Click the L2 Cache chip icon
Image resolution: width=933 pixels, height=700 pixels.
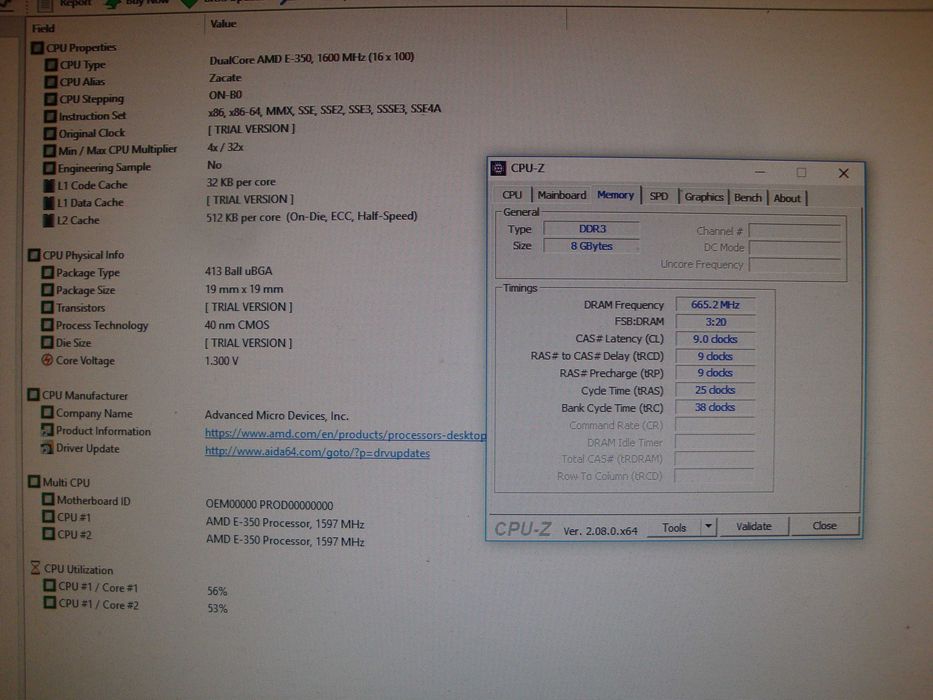tap(48, 220)
